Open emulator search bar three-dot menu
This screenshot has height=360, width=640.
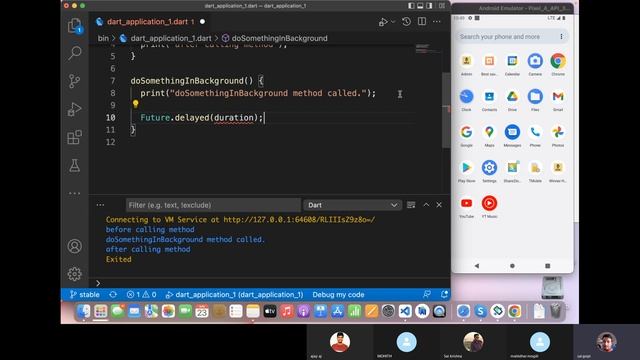click(x=562, y=37)
